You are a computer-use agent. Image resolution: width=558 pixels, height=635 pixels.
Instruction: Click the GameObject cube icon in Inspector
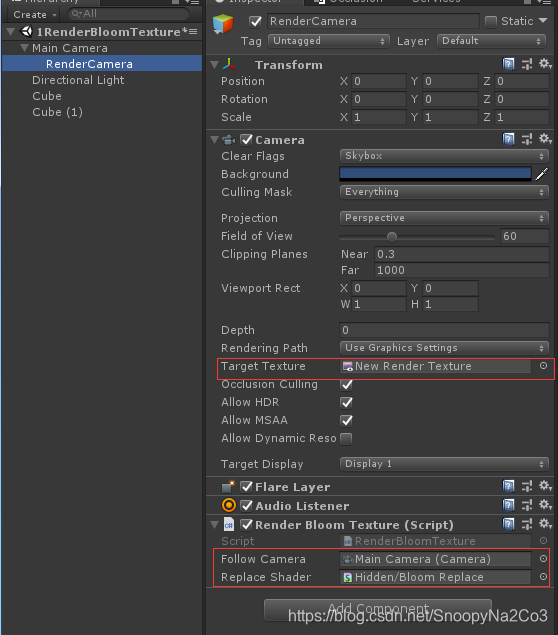(x=223, y=24)
